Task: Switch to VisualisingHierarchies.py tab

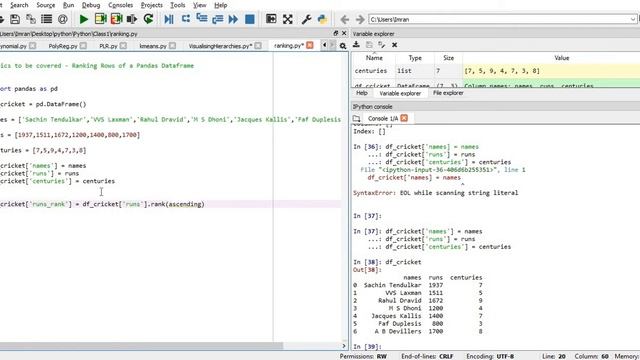Action: (x=220, y=46)
